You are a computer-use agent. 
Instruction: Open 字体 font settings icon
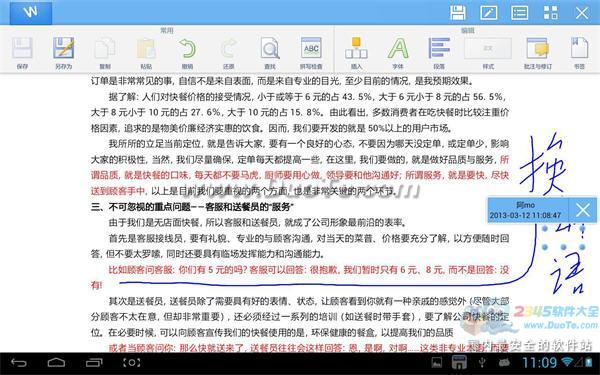[x=398, y=53]
